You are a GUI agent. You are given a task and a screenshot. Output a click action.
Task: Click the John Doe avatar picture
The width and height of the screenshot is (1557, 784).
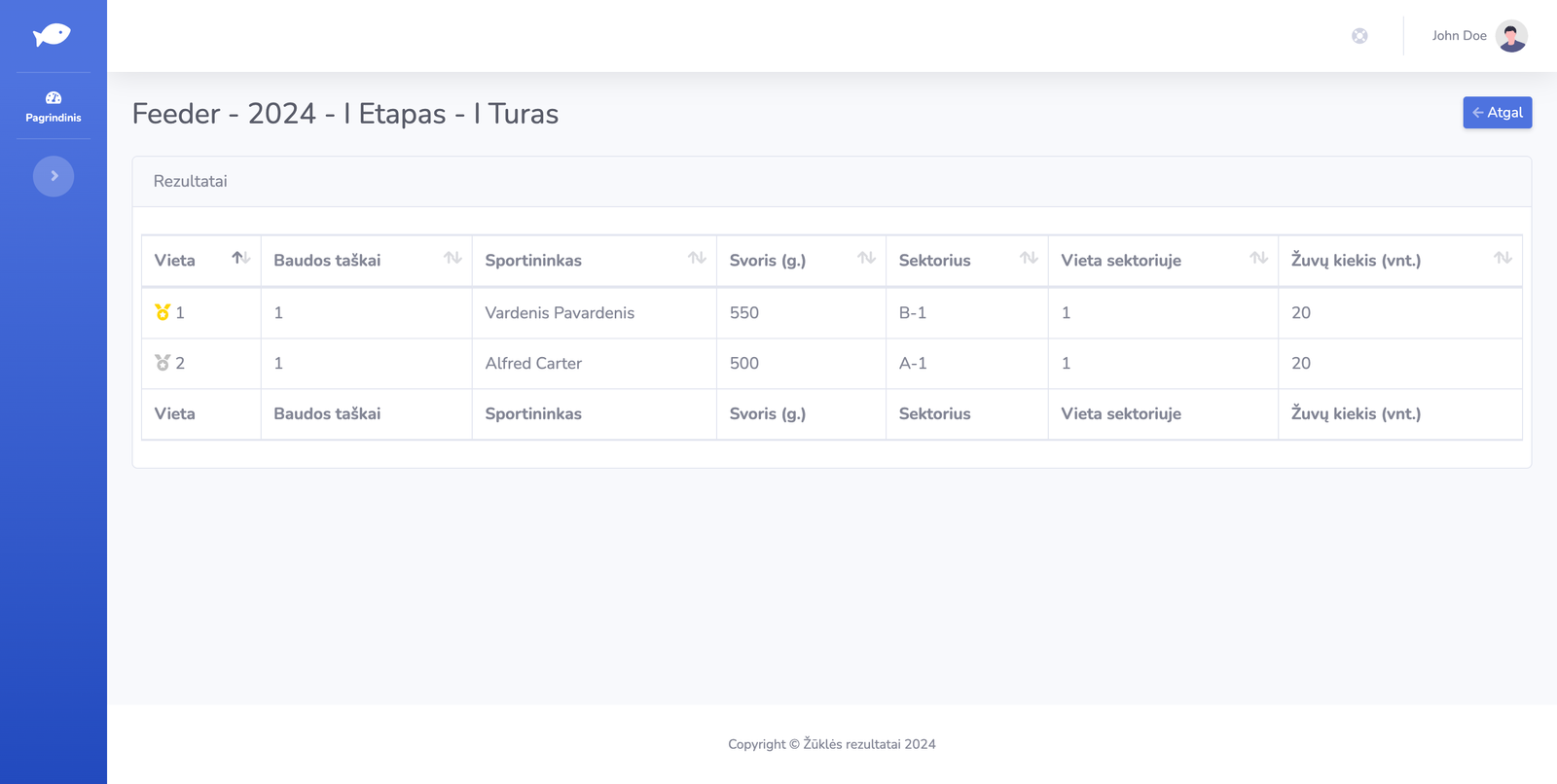tap(1510, 36)
